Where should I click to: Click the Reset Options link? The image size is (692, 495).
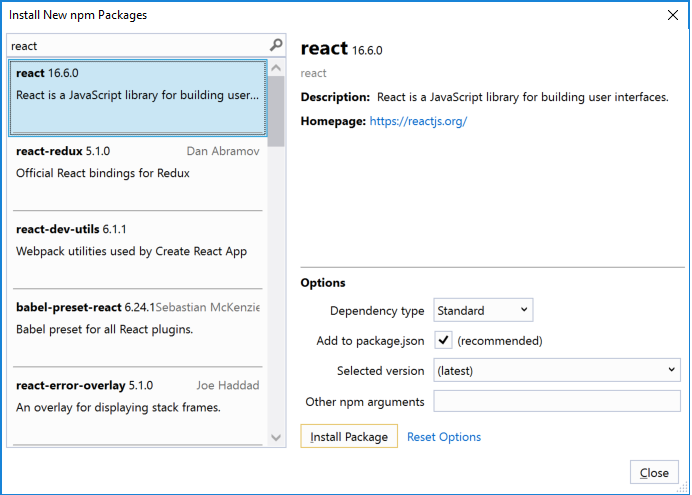pyautogui.click(x=444, y=437)
